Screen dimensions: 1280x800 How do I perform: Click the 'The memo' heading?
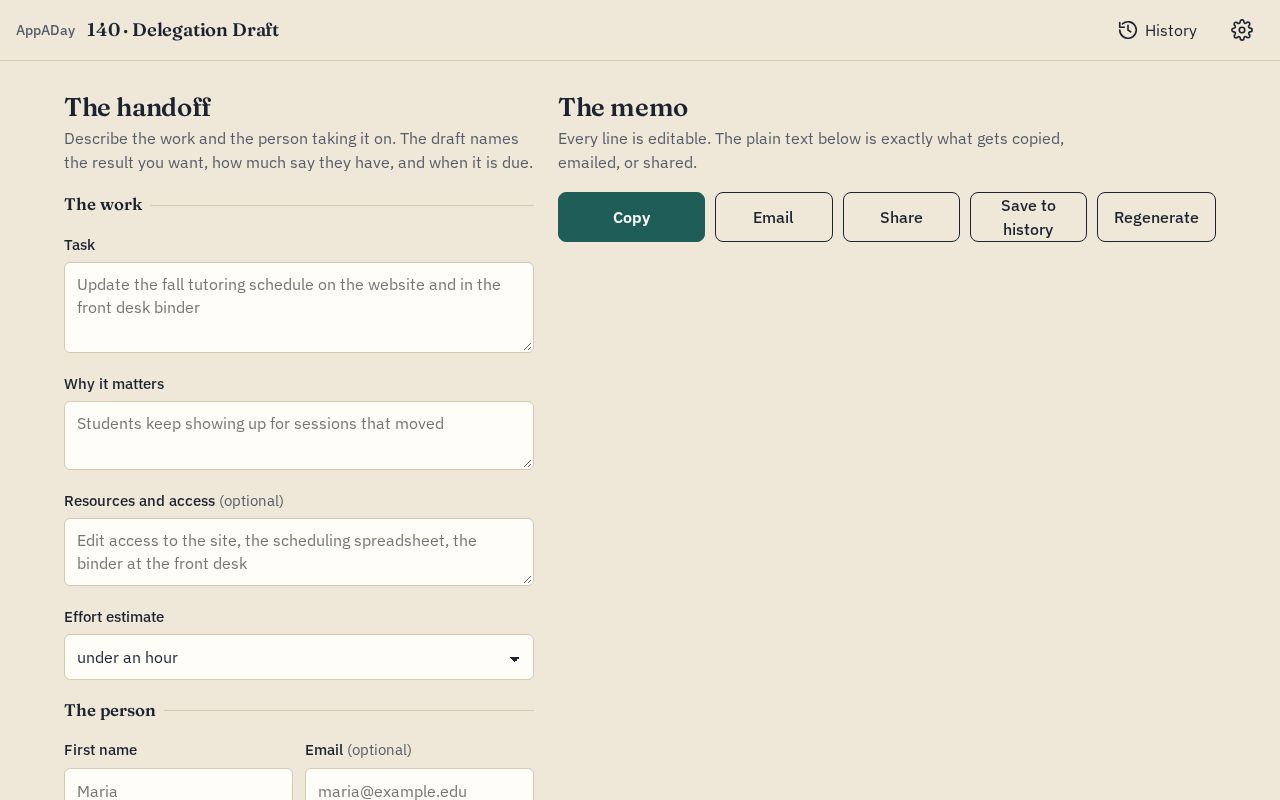coord(623,107)
